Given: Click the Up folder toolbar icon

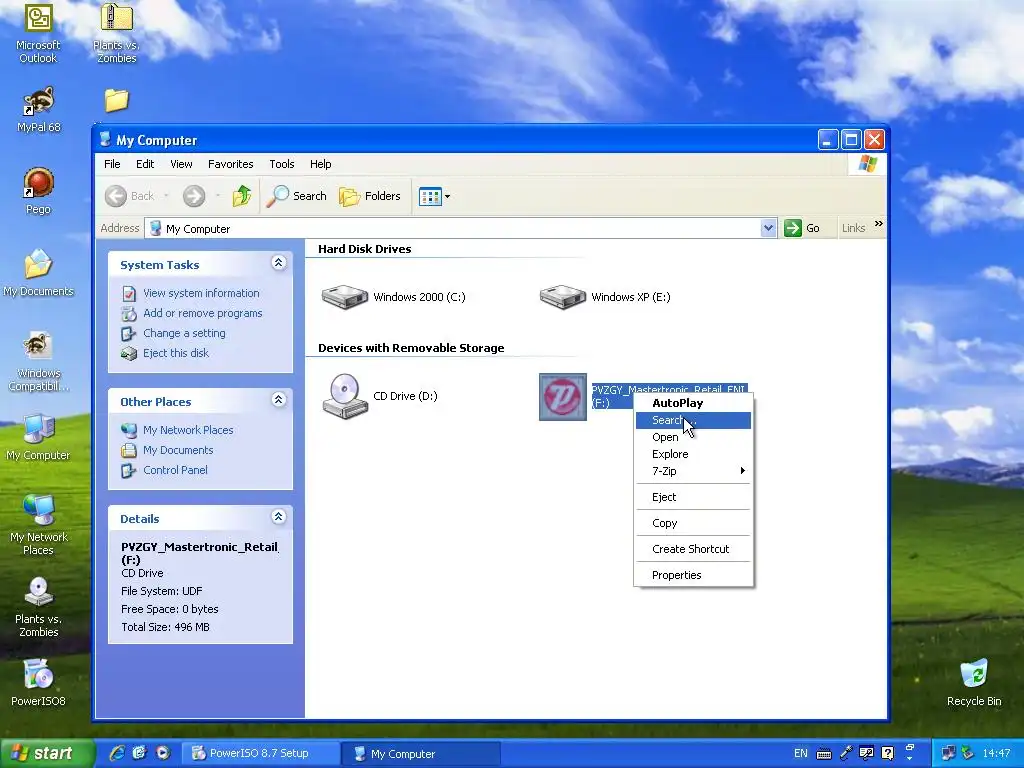Looking at the screenshot, I should (242, 195).
